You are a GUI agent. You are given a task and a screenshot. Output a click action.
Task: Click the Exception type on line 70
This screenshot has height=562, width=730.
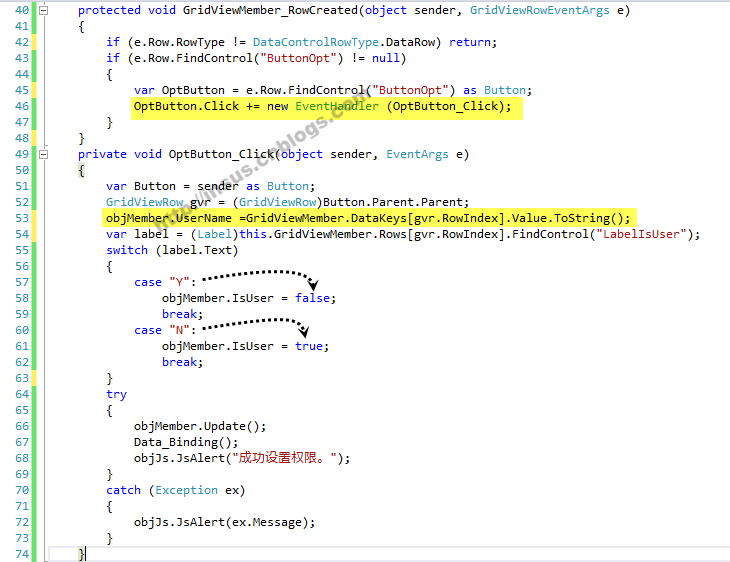tap(186, 490)
